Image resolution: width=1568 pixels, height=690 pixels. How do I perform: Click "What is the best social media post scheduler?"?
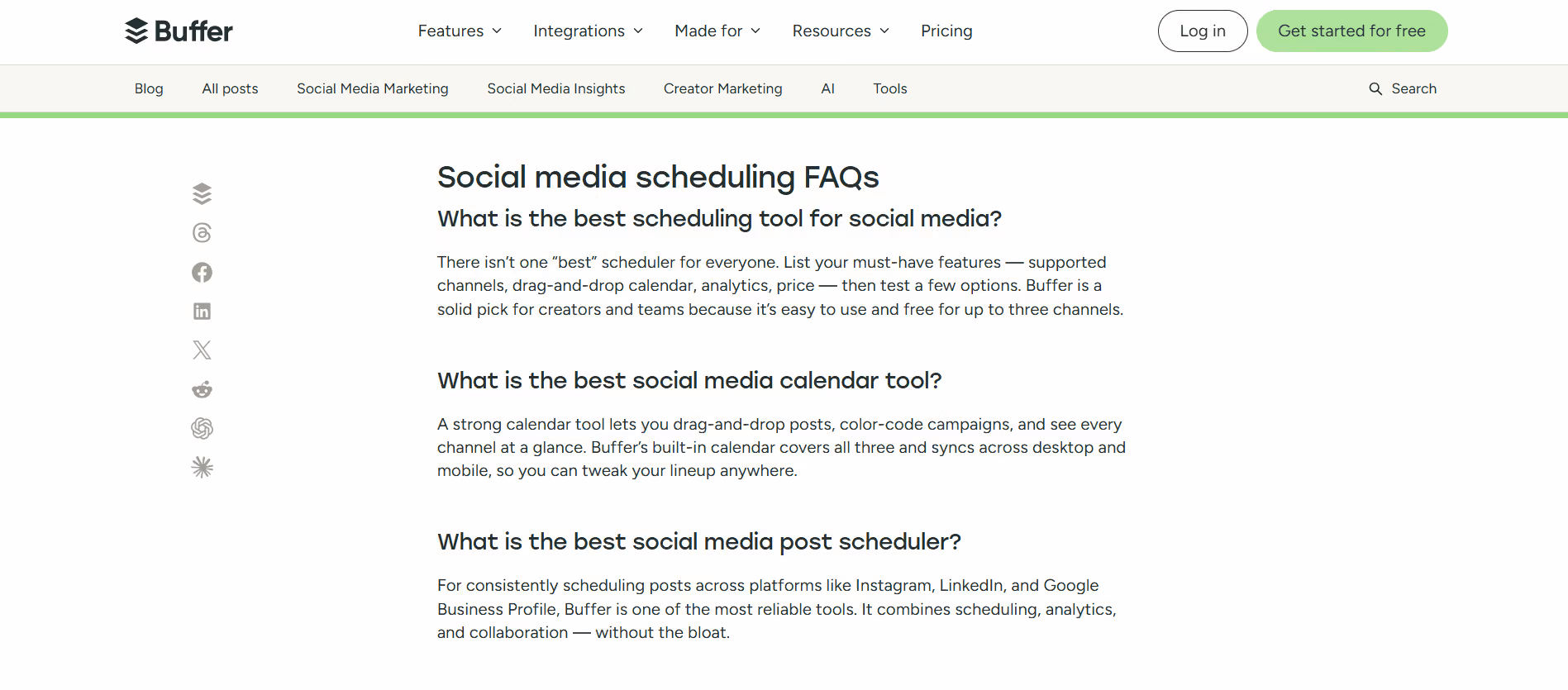point(699,541)
